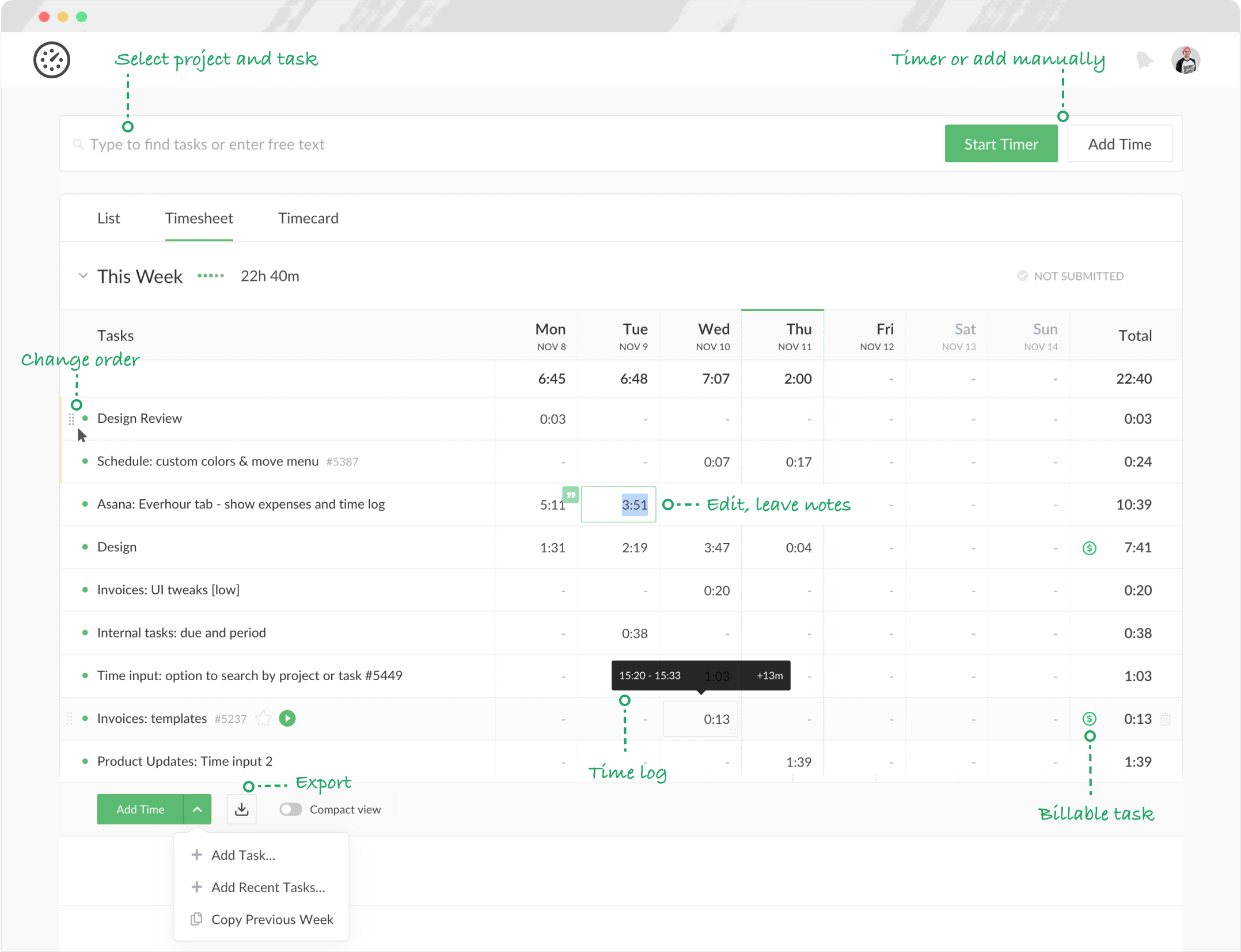Click the notes quote icon on the Asana task
1241x952 pixels.
571,494
